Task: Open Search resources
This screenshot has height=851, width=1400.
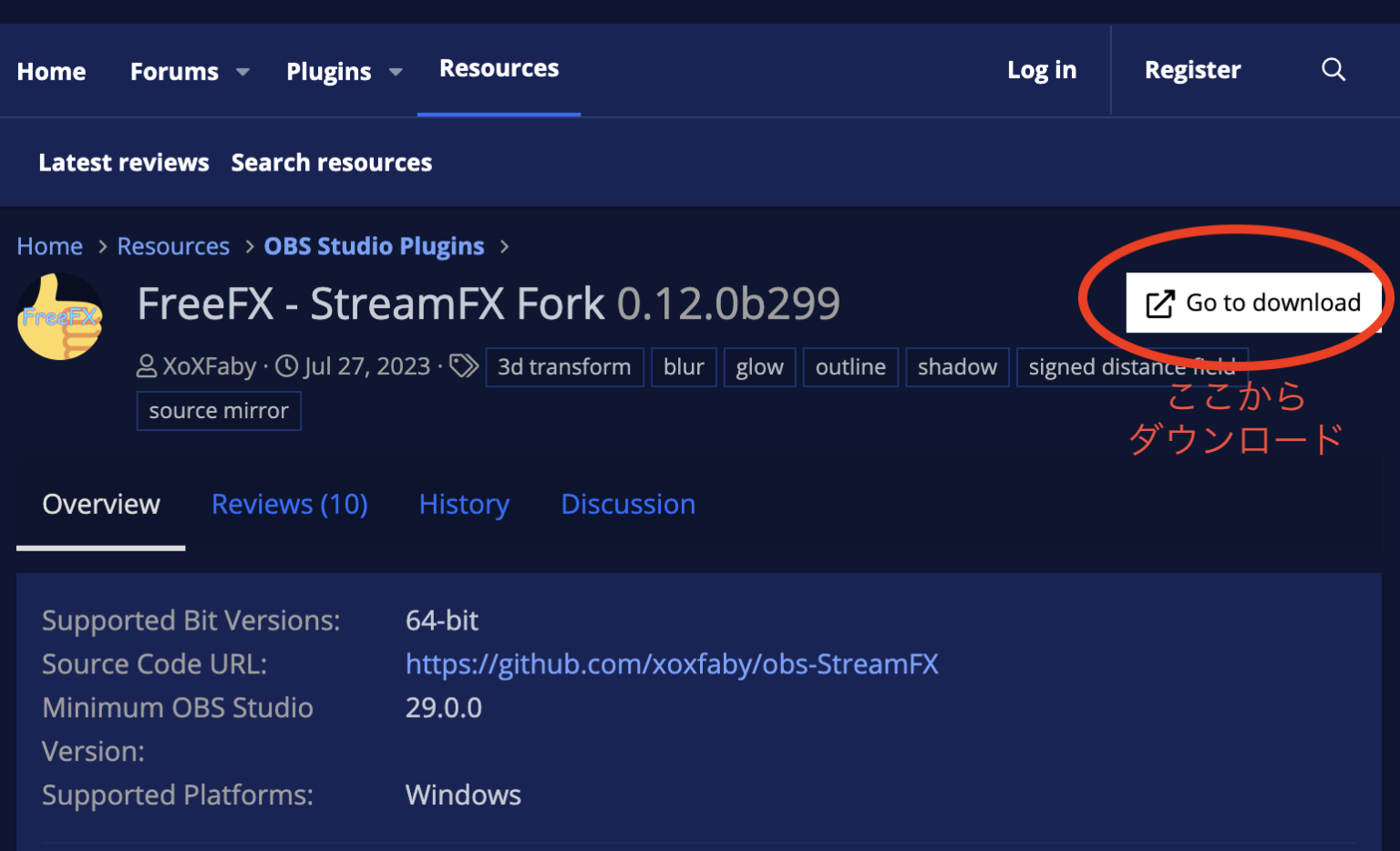Action: (x=331, y=162)
